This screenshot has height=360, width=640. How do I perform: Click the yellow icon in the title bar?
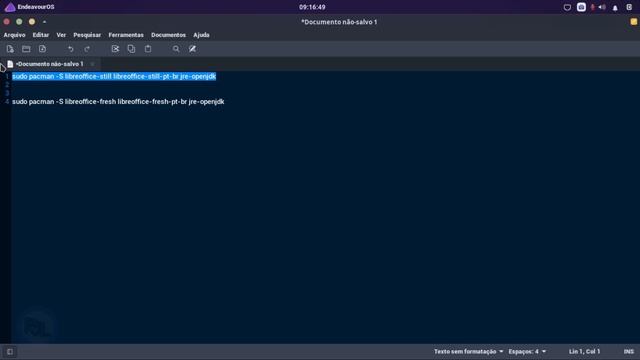633,22
